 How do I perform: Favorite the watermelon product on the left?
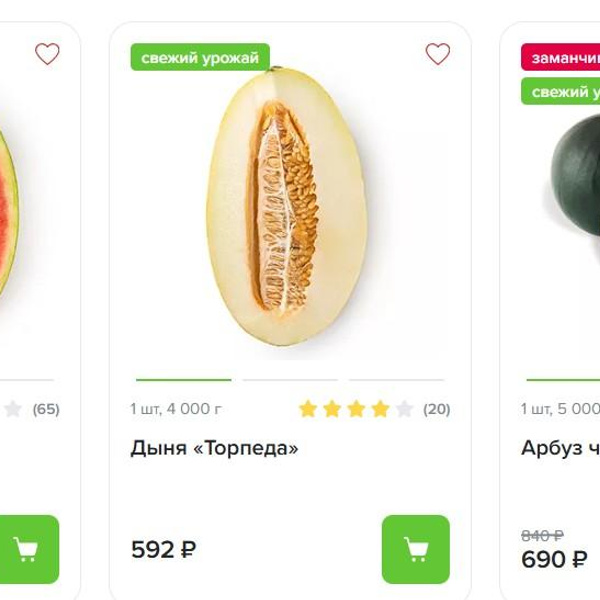click(x=47, y=54)
